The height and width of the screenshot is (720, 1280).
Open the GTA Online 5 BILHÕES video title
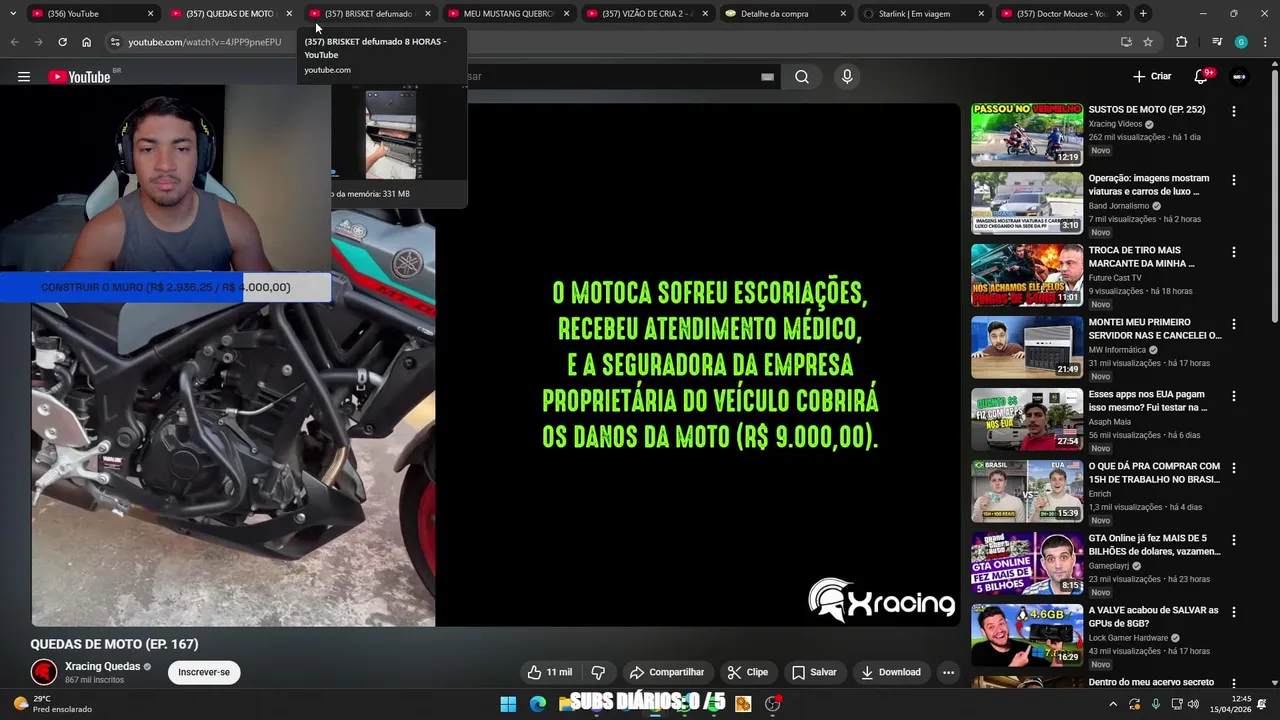tap(1154, 545)
